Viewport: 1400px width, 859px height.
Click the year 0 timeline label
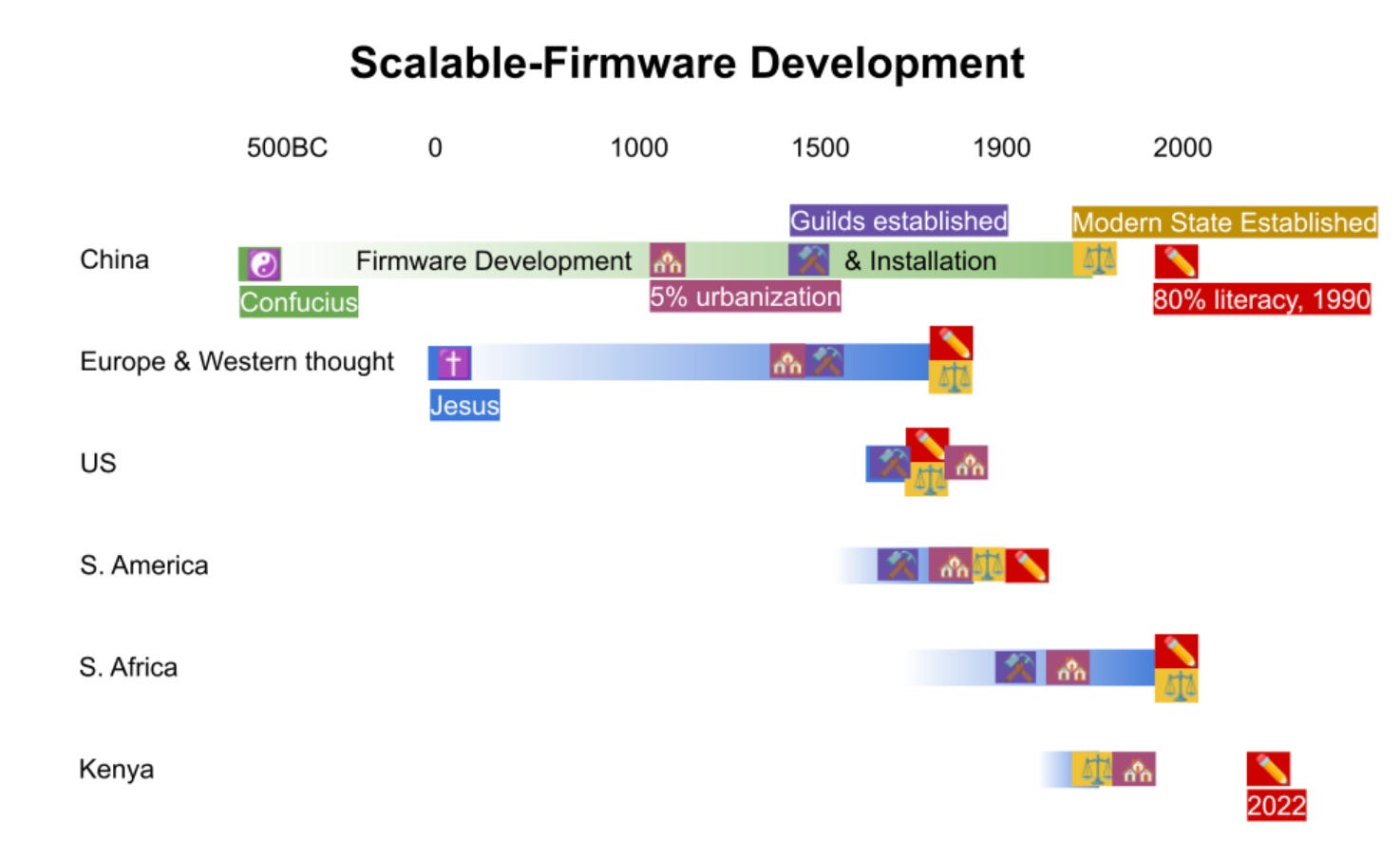point(435,147)
